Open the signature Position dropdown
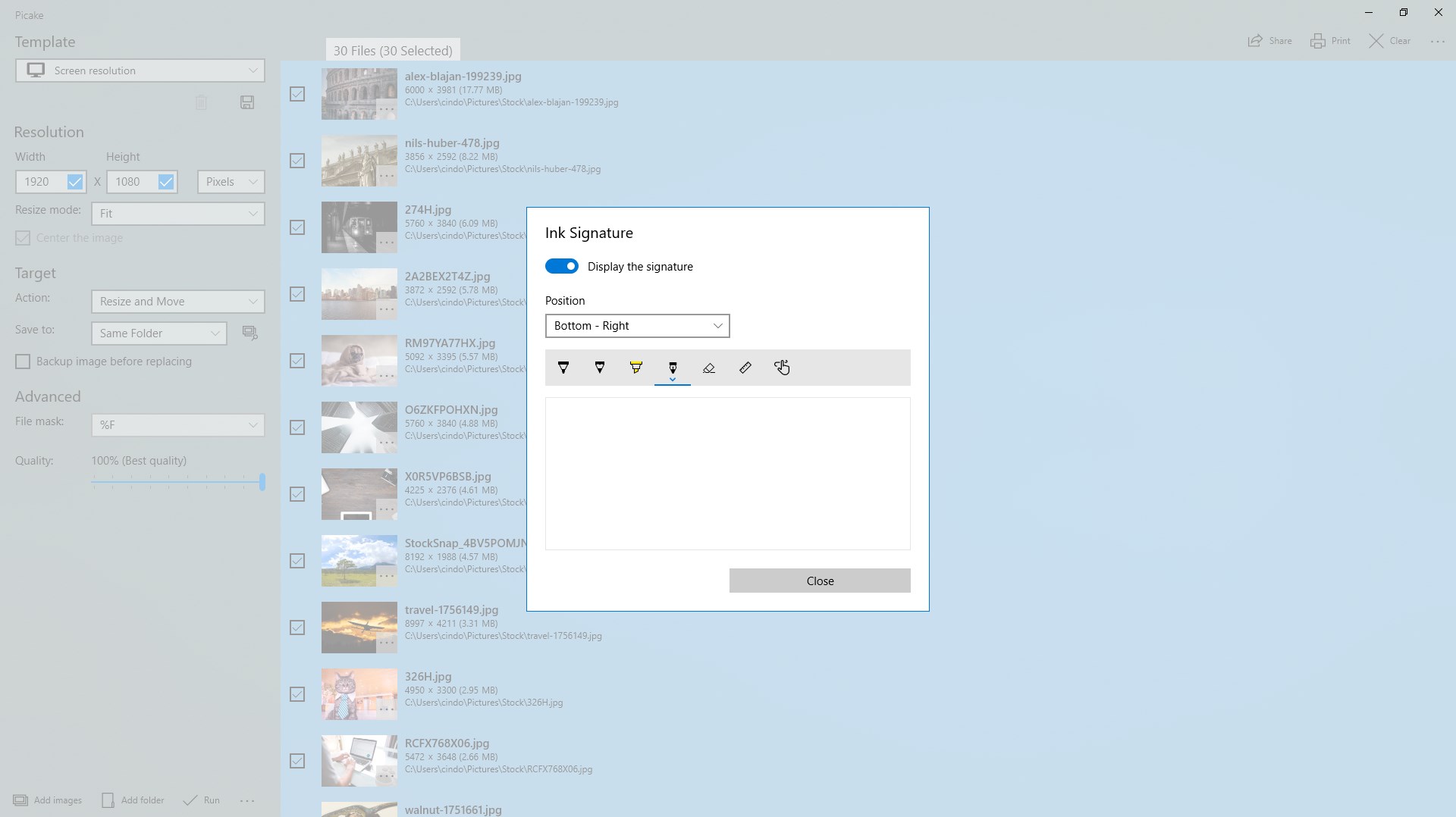The height and width of the screenshot is (817, 1456). [x=637, y=326]
